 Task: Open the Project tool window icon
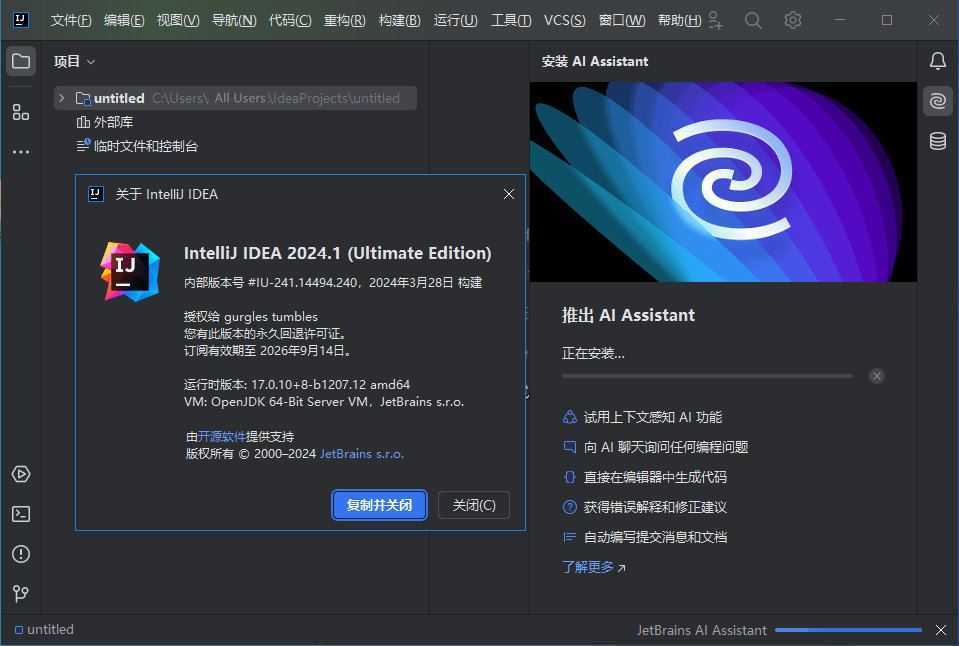pyautogui.click(x=20, y=60)
